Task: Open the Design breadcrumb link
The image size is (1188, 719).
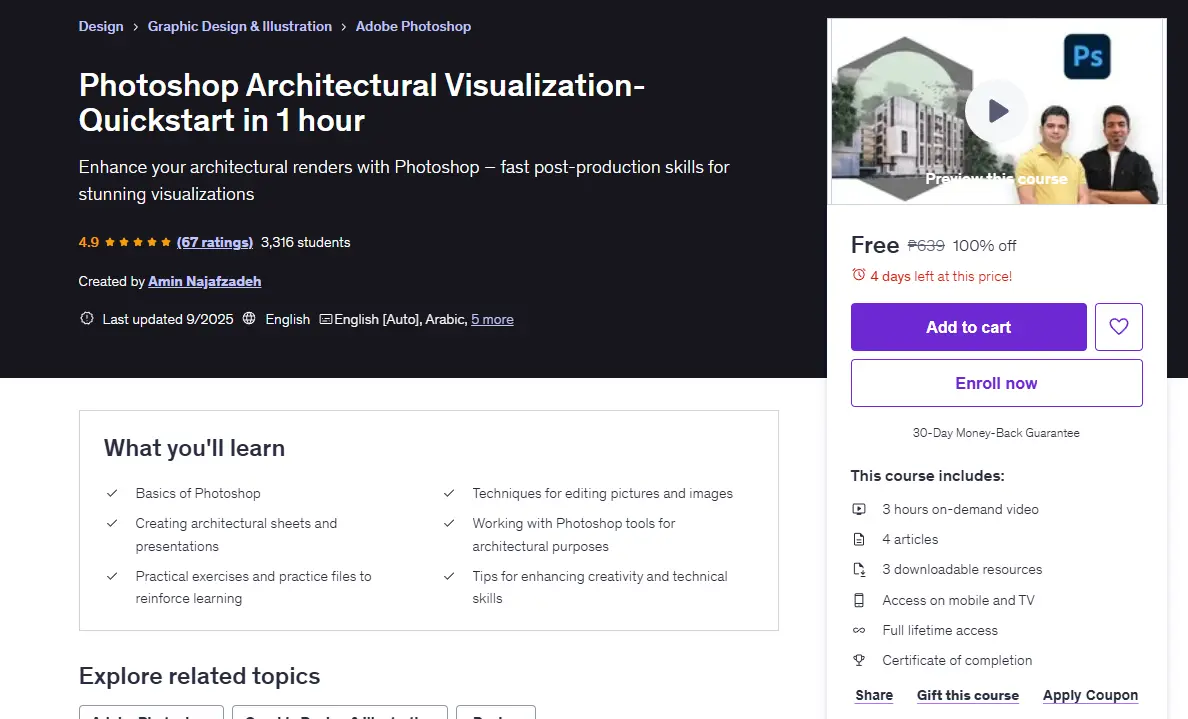Action: (101, 27)
